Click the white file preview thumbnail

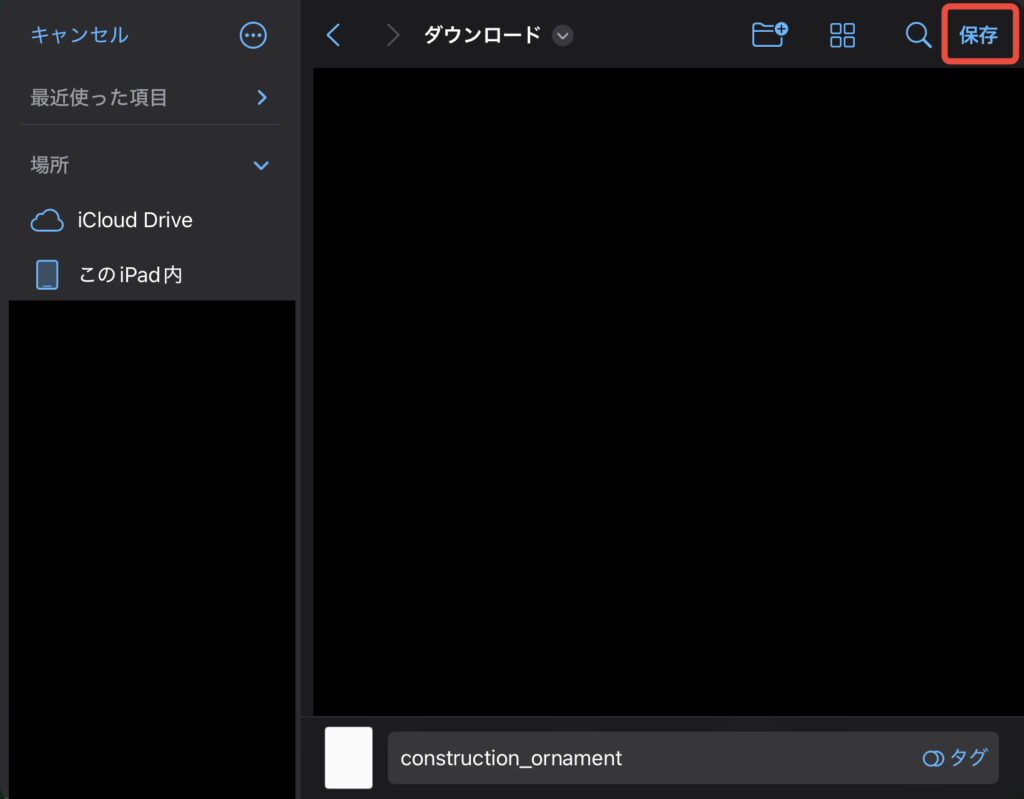[x=349, y=758]
